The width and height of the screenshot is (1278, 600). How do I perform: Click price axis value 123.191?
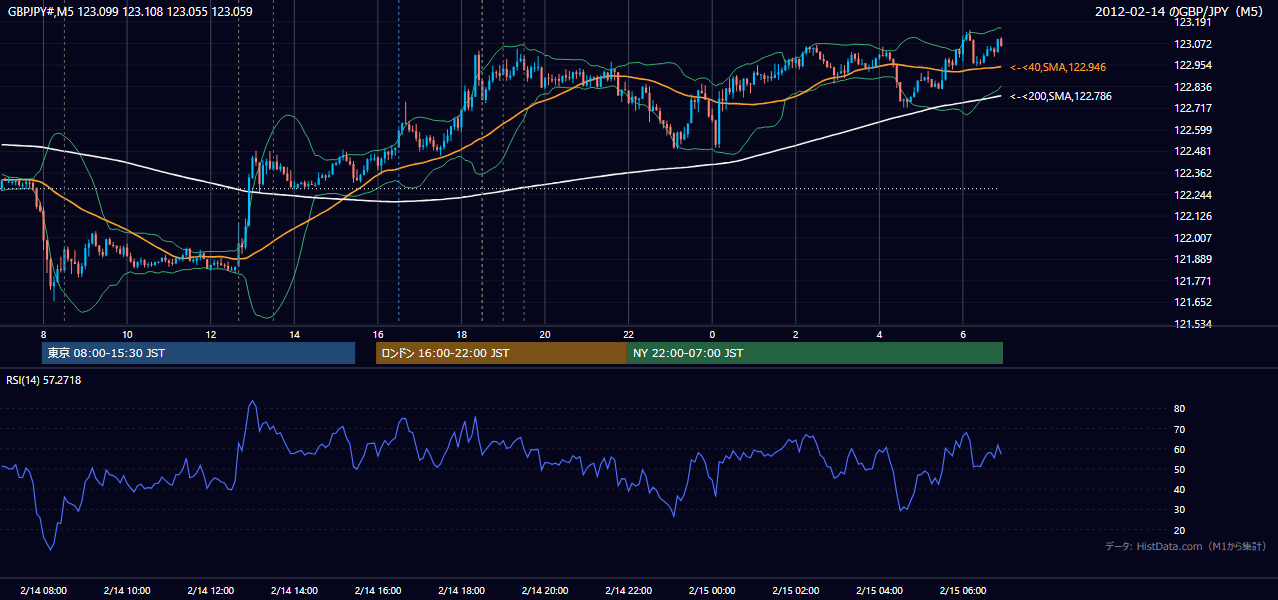click(x=1194, y=22)
